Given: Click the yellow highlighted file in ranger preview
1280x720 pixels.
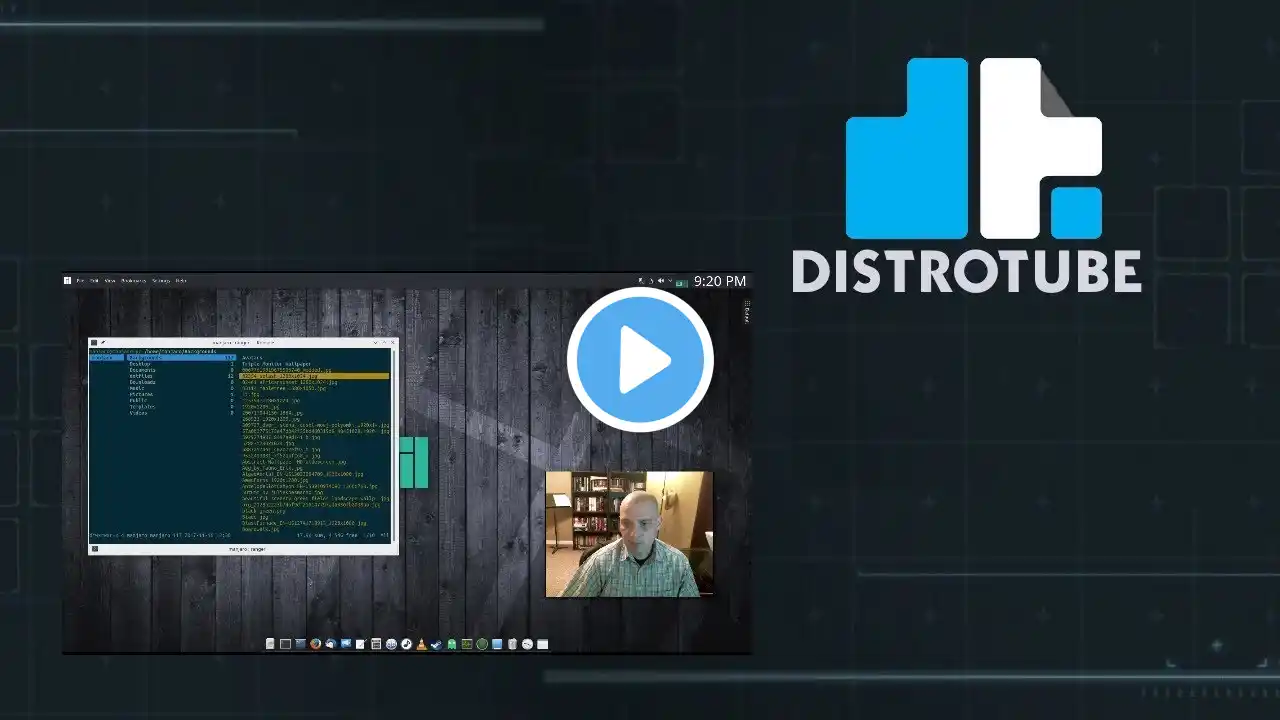Looking at the screenshot, I should 315,376.
